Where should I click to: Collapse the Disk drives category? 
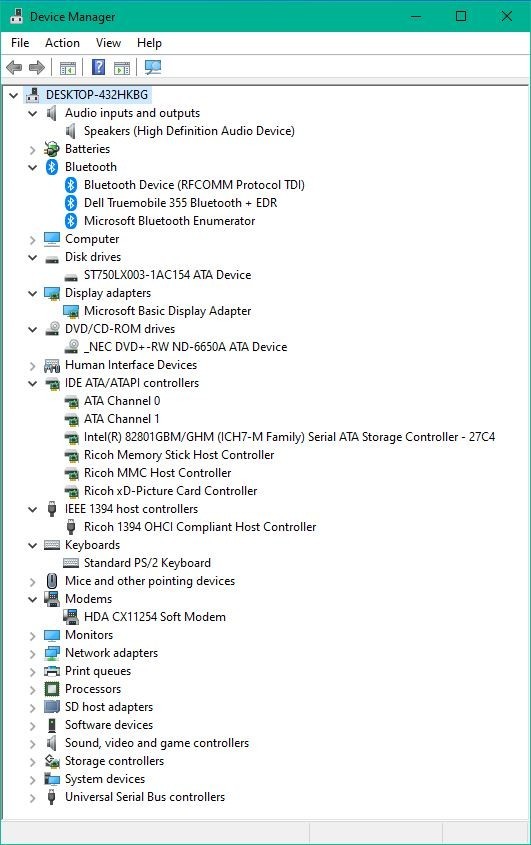(x=32, y=258)
